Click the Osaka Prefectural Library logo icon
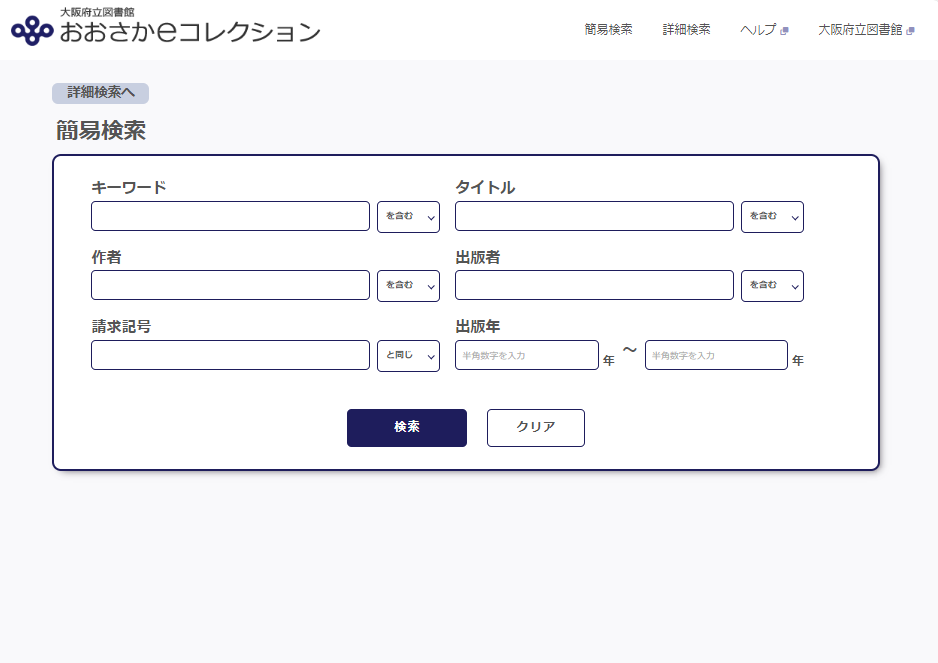Screen dimensions: 938x663 point(32,31)
